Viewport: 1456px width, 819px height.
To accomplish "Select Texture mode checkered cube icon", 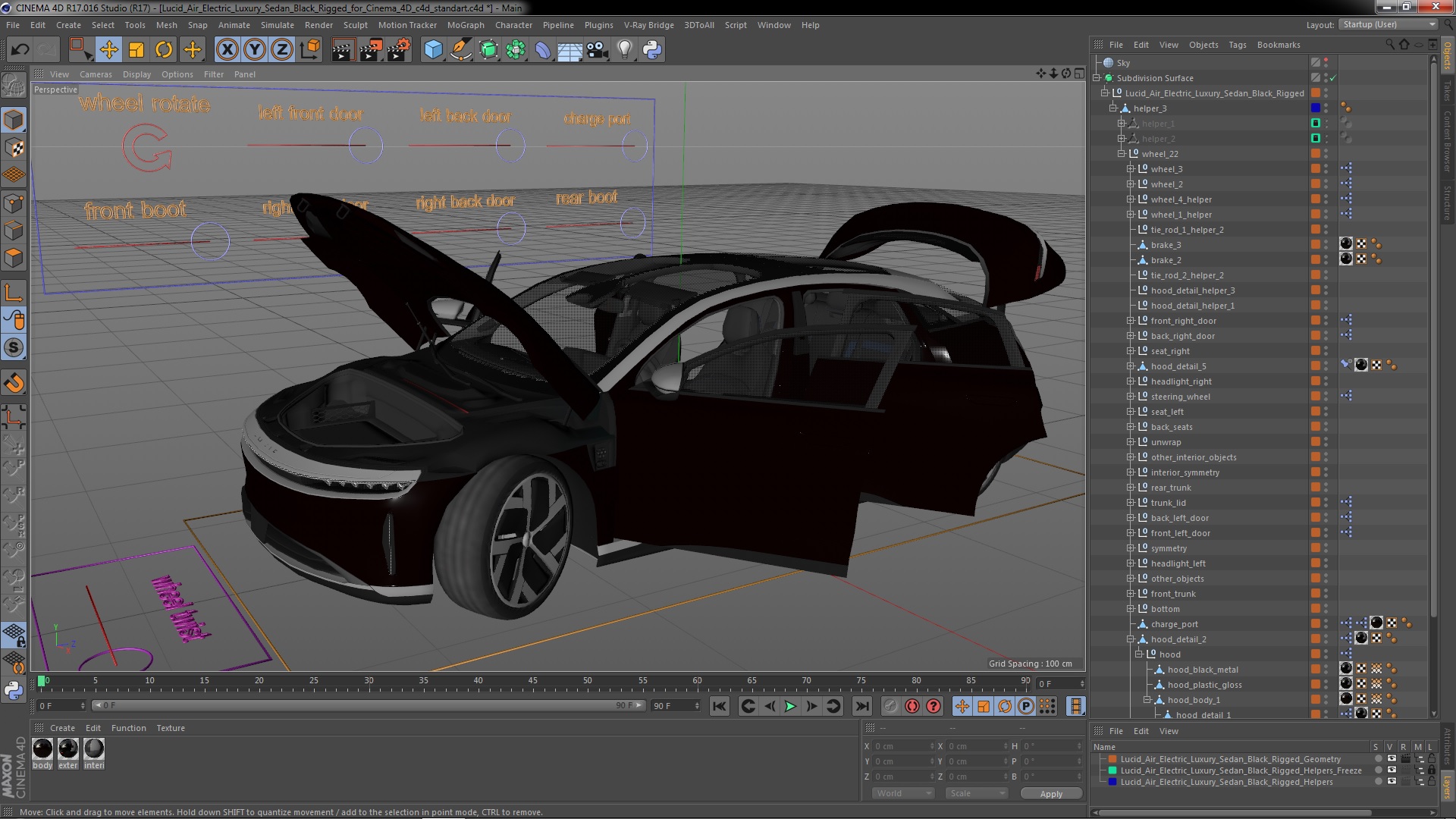I will tap(14, 148).
